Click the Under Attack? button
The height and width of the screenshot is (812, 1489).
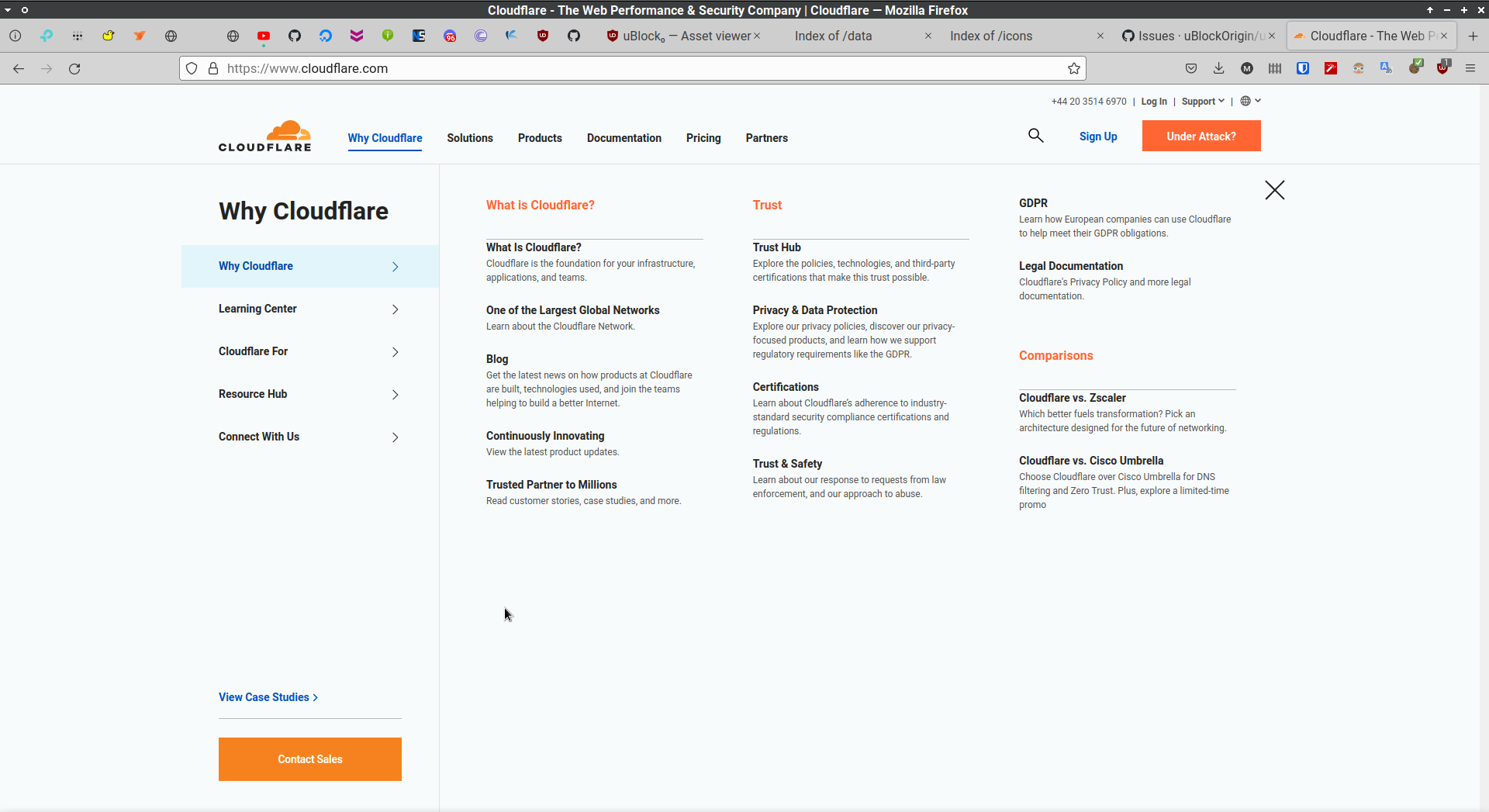[x=1201, y=136]
